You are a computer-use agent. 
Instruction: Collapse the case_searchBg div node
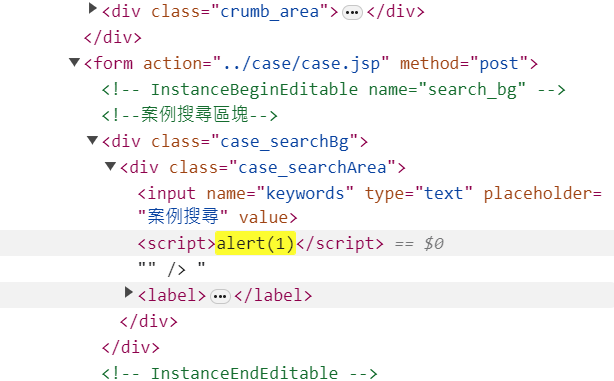point(92,140)
